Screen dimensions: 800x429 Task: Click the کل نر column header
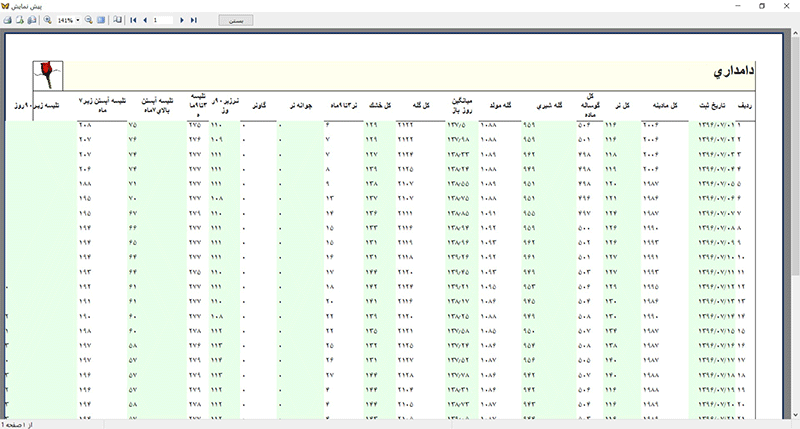tap(622, 106)
